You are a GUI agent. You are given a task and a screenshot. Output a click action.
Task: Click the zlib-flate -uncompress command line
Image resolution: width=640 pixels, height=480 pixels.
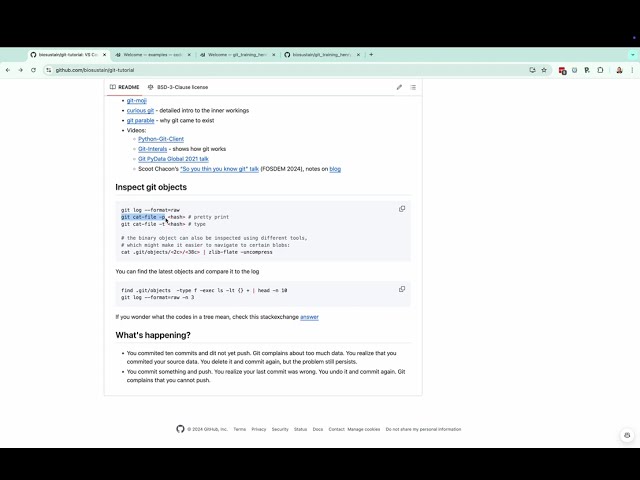(x=197, y=252)
